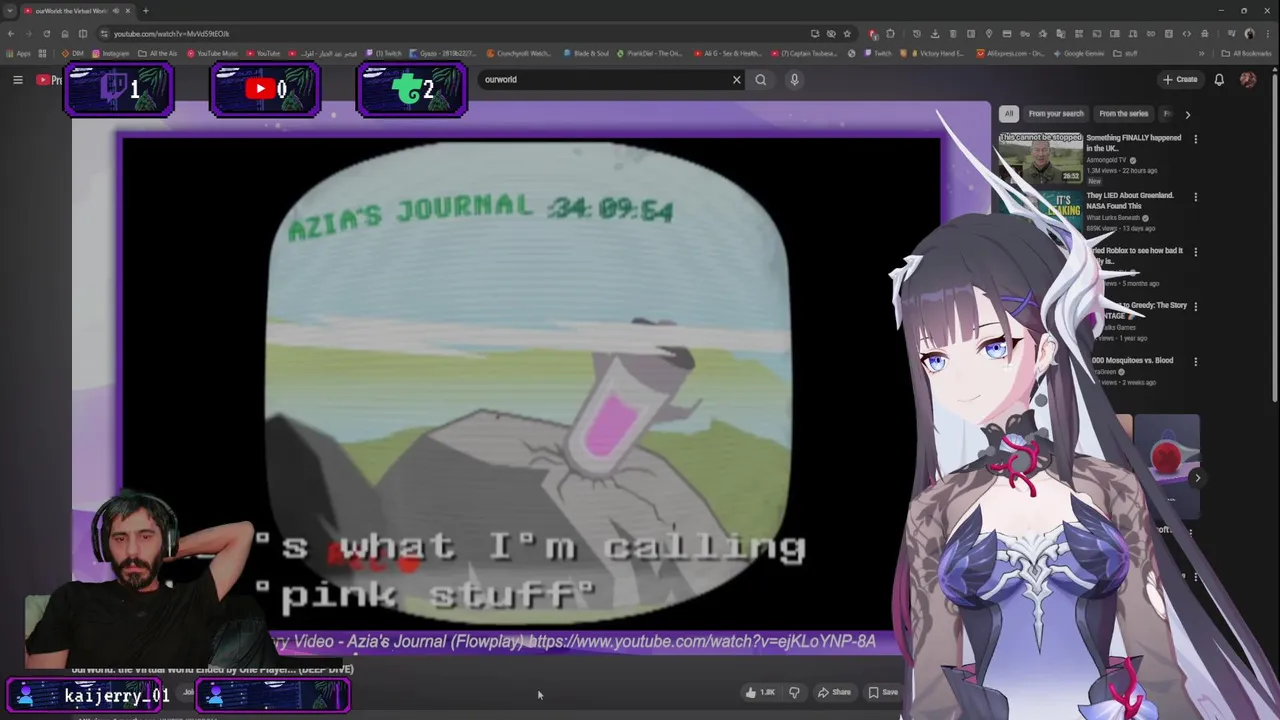Open the 'All Bookmarks' folder
This screenshot has width=1280, height=720.
[1247, 53]
